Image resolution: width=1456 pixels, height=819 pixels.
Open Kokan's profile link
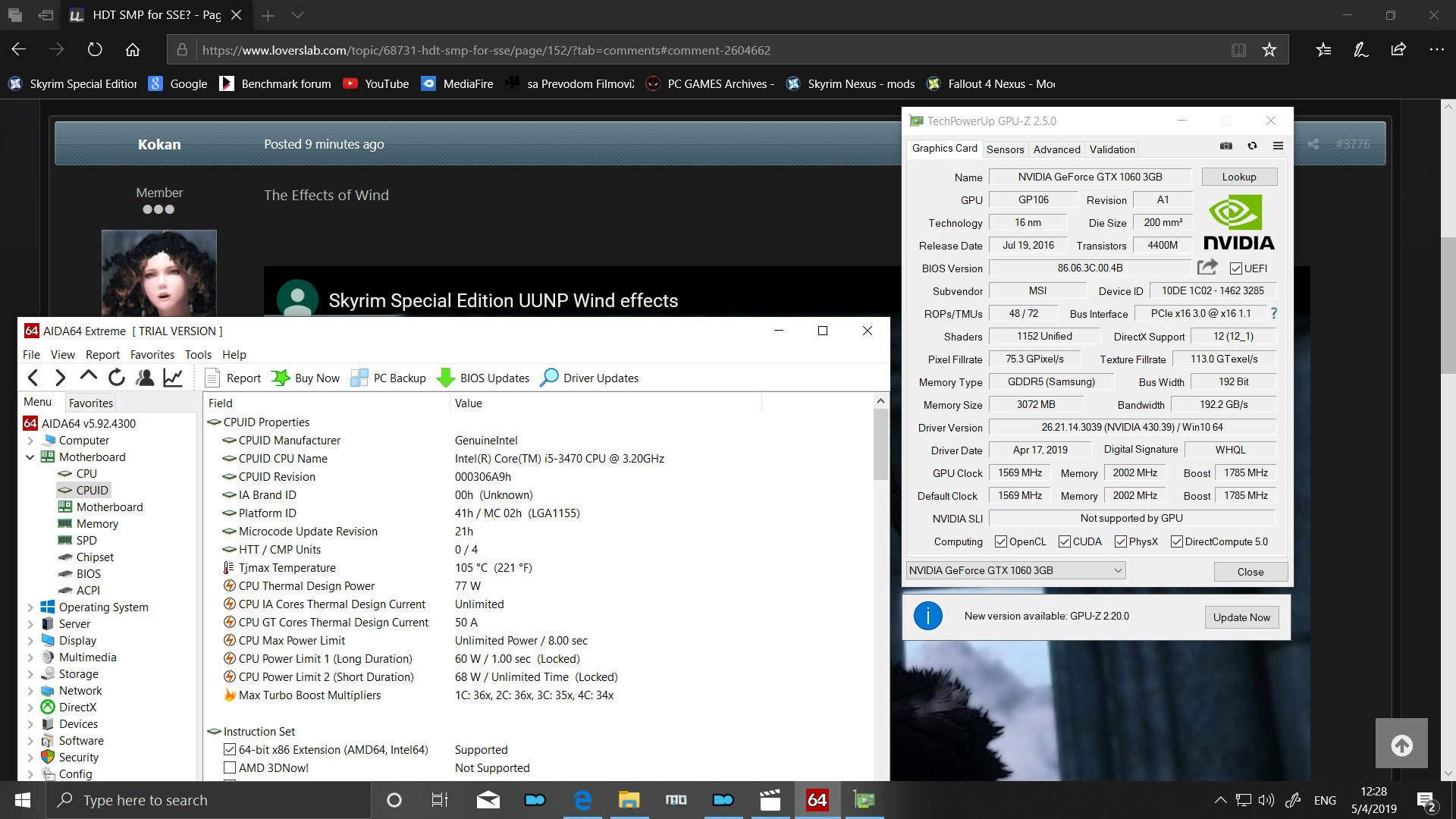point(158,144)
